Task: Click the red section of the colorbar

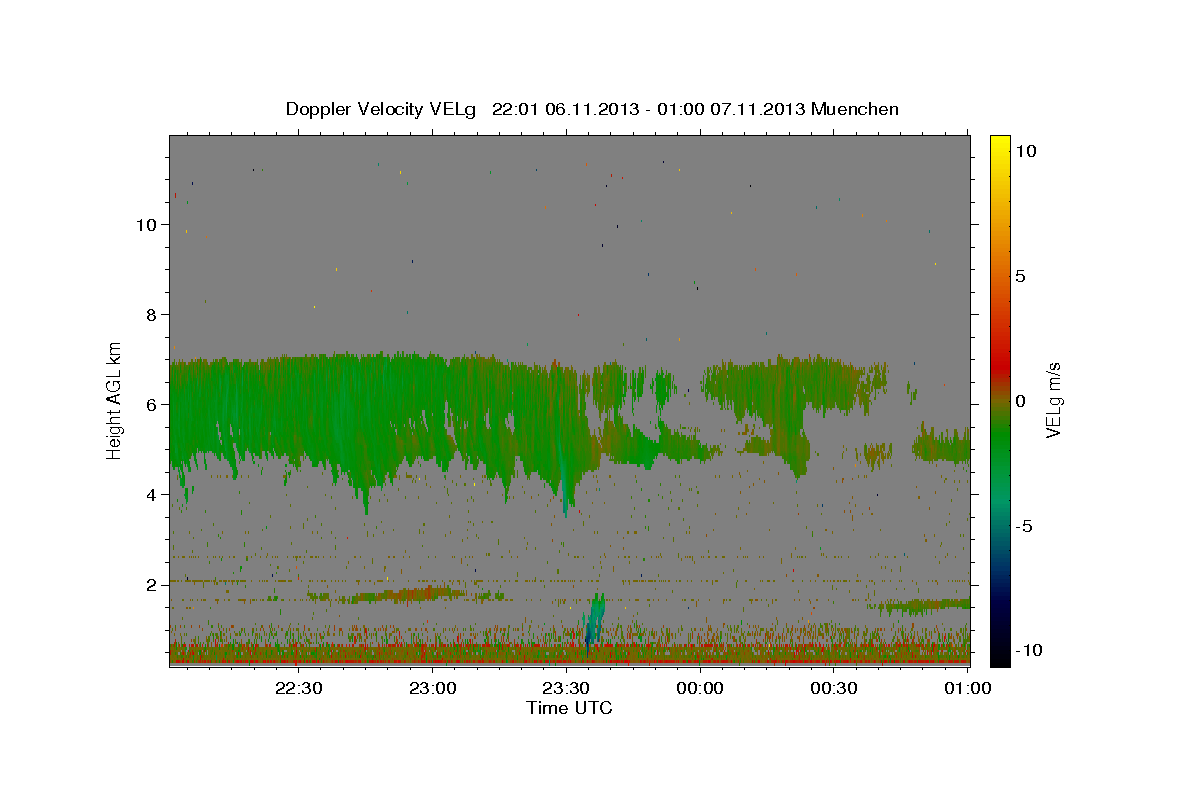Action: pyautogui.click(x=1000, y=365)
